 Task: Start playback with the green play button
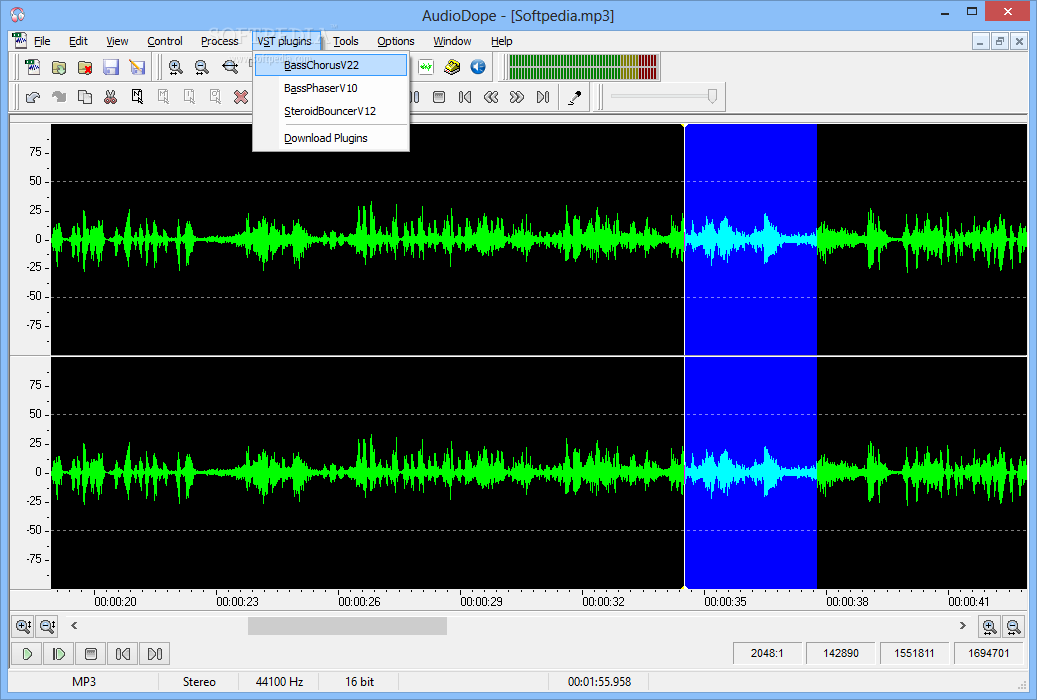pos(27,654)
